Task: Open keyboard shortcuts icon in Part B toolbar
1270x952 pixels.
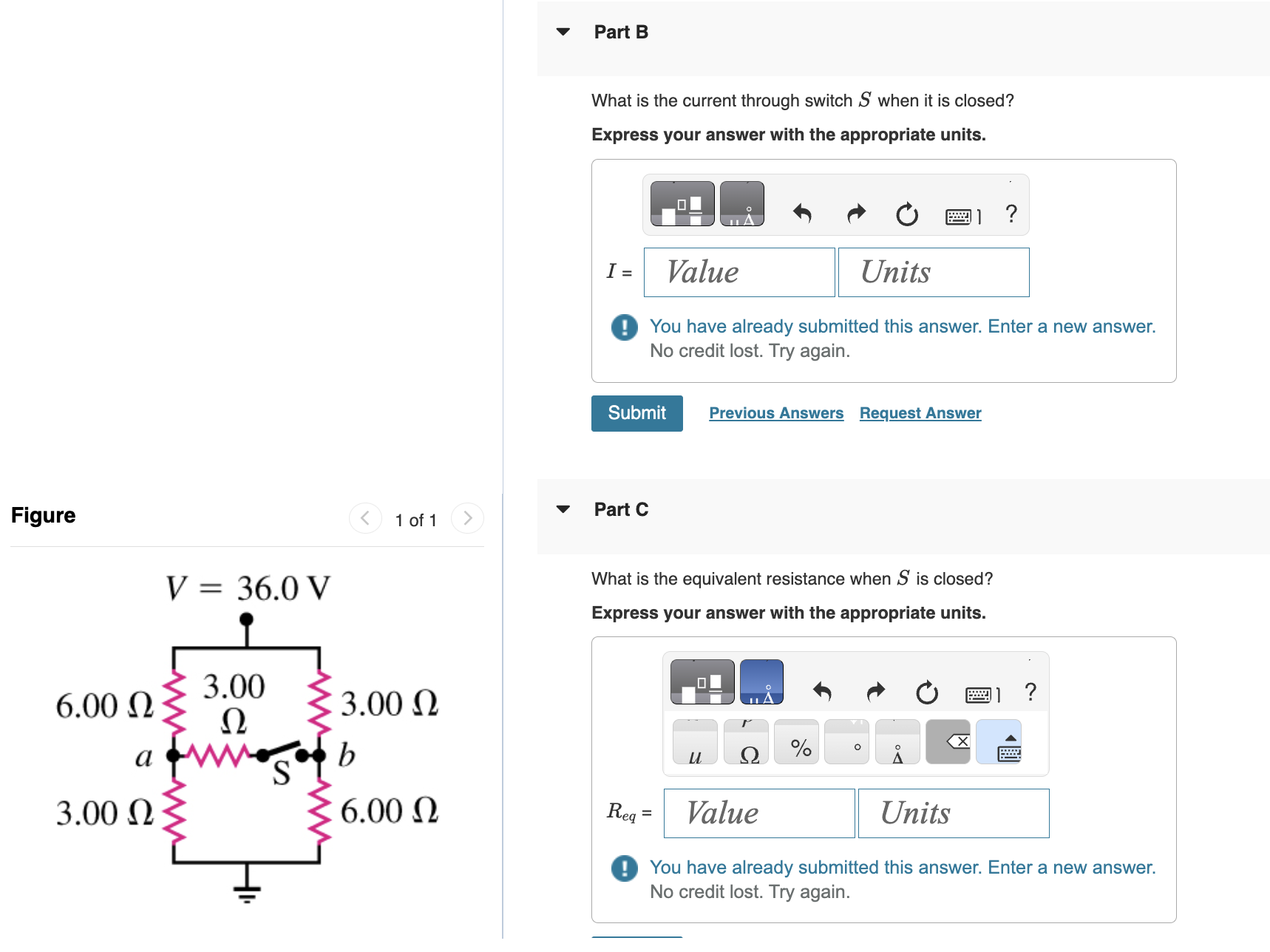Action: click(x=959, y=214)
